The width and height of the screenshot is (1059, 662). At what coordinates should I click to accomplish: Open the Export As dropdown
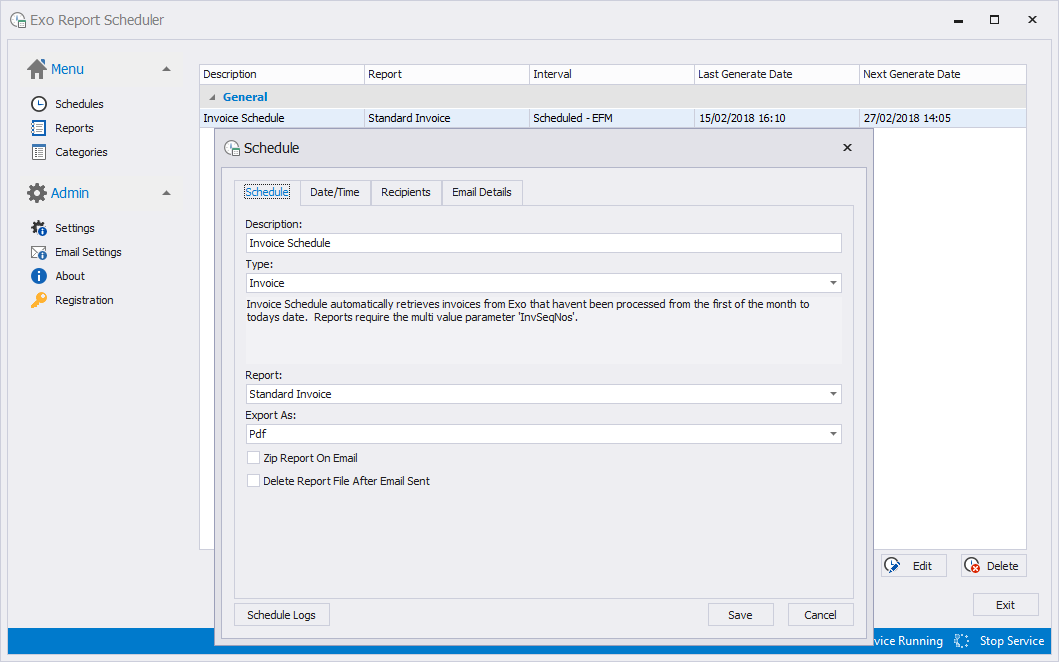coord(833,434)
